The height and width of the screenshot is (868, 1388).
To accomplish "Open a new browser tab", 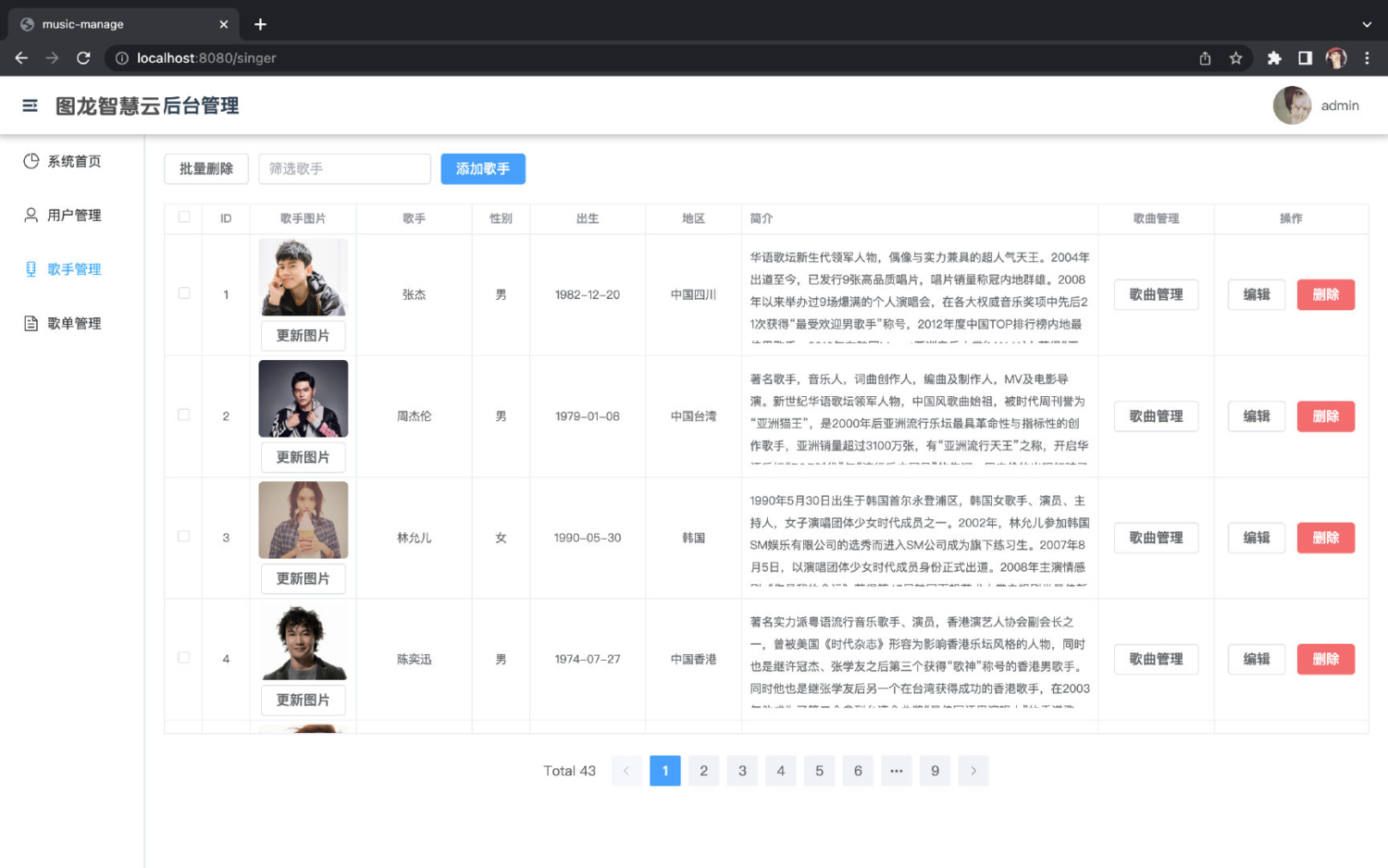I will 260,24.
